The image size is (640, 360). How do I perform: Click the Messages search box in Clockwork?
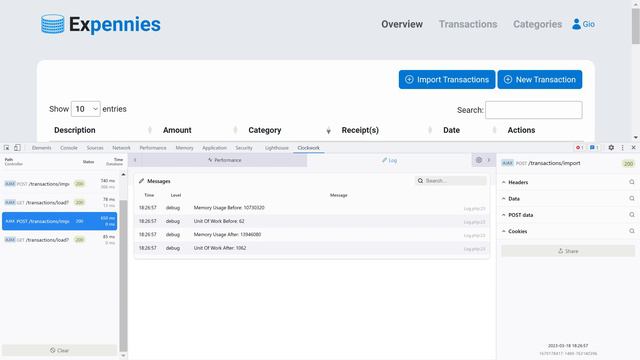click(x=451, y=180)
